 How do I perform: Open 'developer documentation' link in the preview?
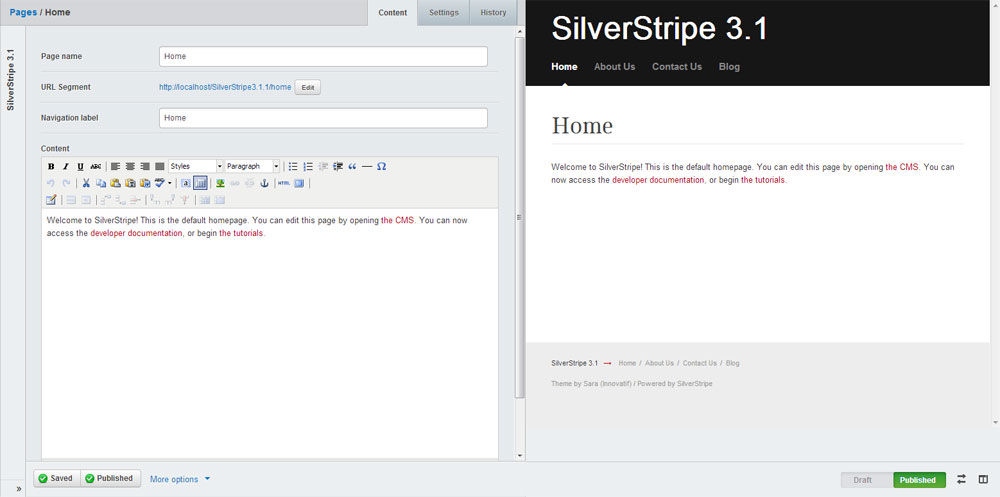(x=658, y=180)
